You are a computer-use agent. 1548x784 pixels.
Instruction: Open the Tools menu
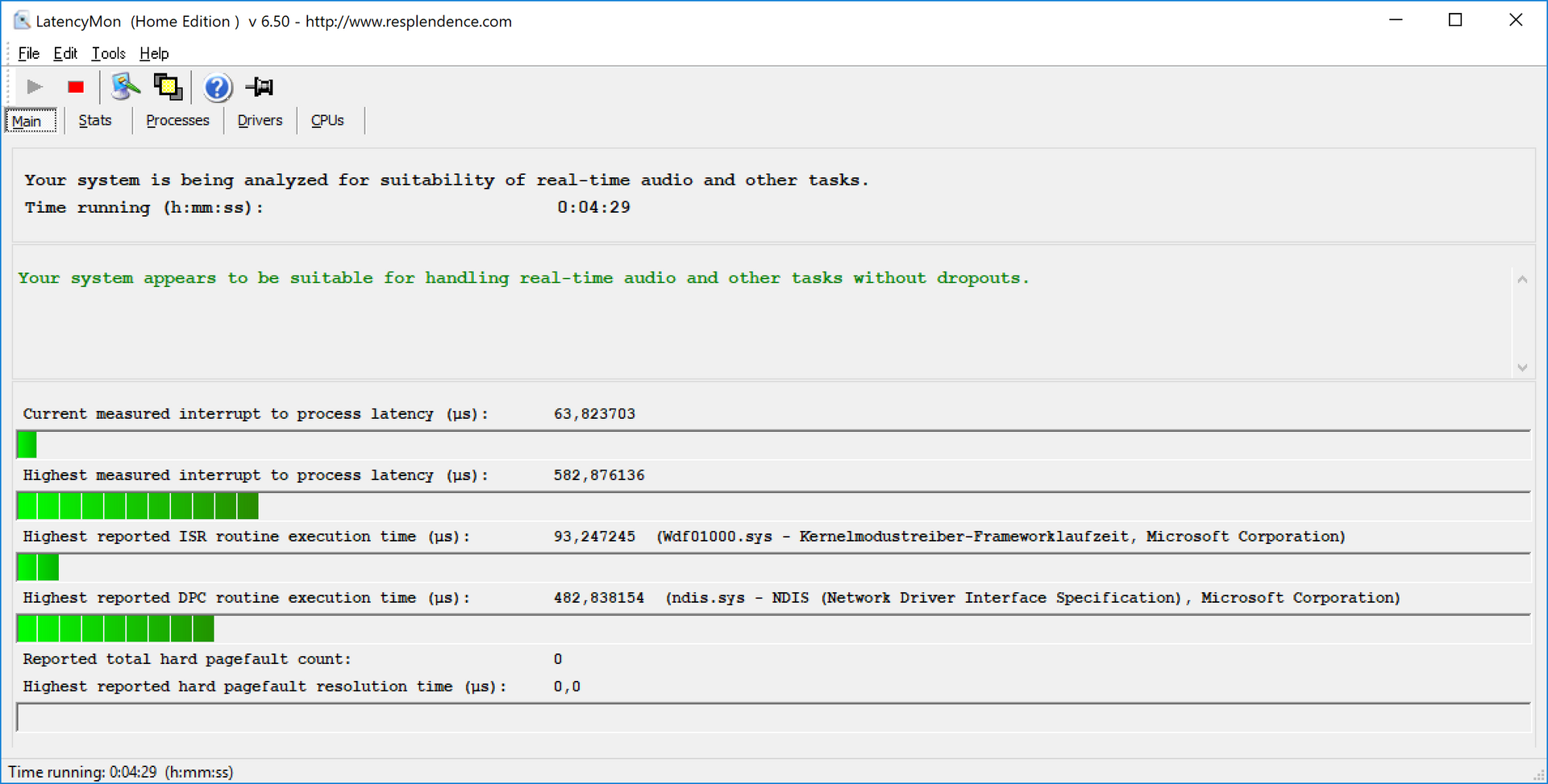108,53
